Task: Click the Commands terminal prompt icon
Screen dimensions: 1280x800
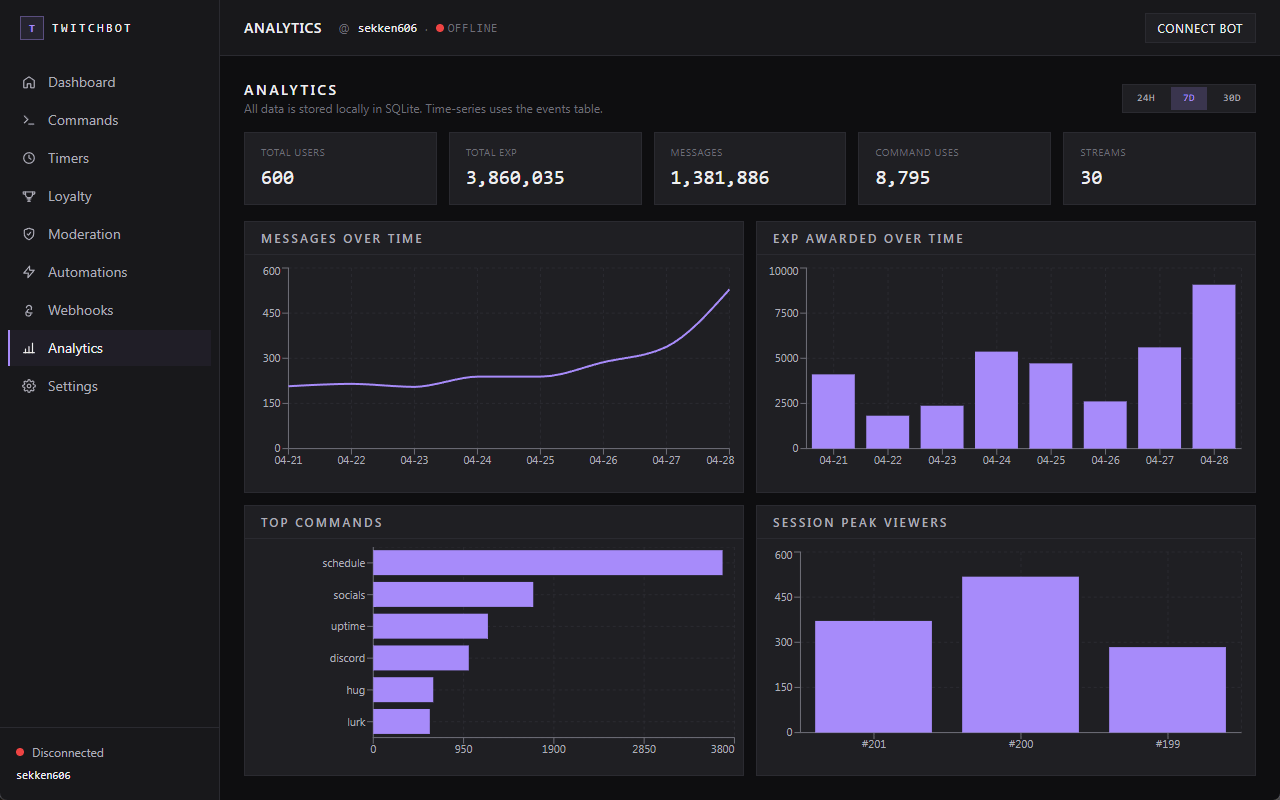Action: pos(29,120)
